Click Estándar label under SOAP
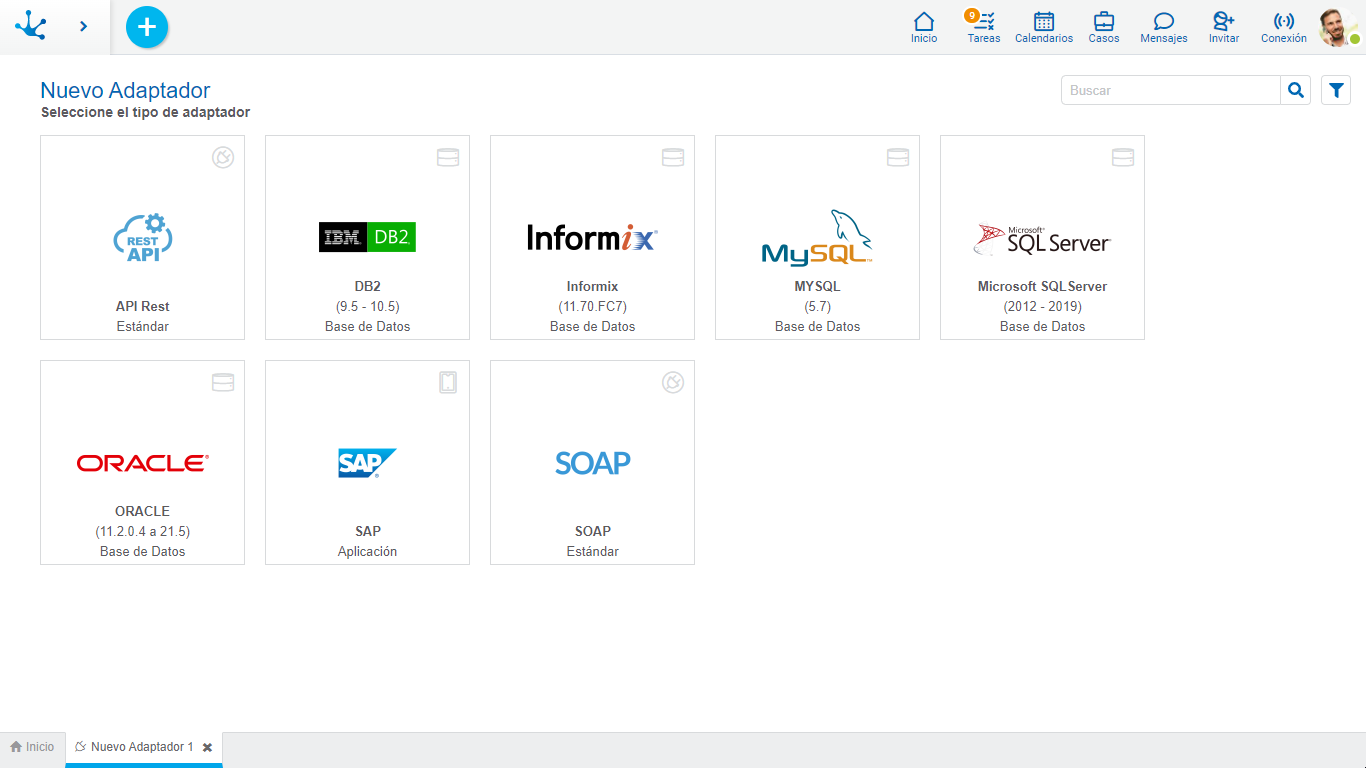The height and width of the screenshot is (768, 1366). click(593, 551)
